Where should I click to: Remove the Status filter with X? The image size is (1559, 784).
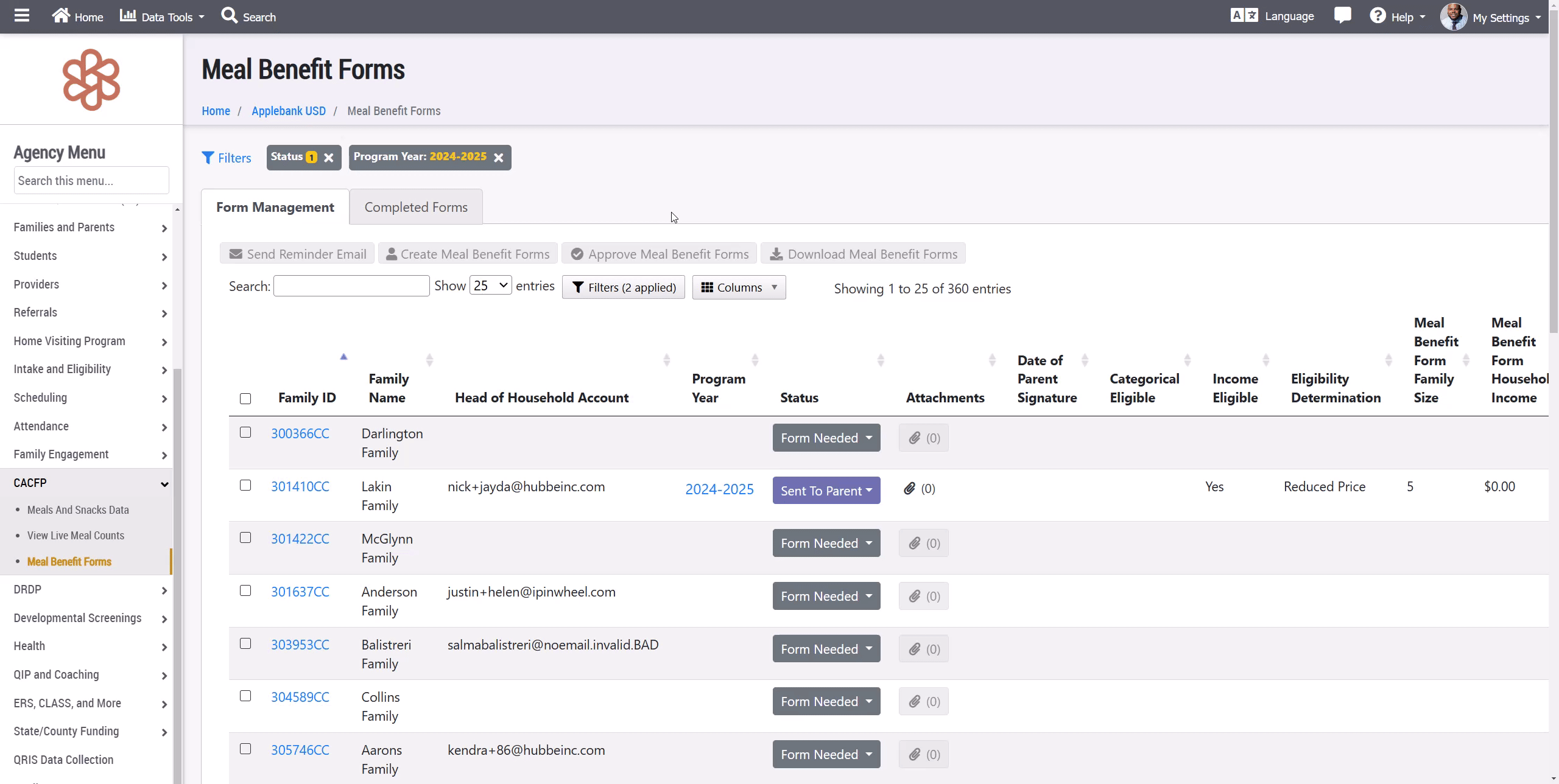point(329,158)
